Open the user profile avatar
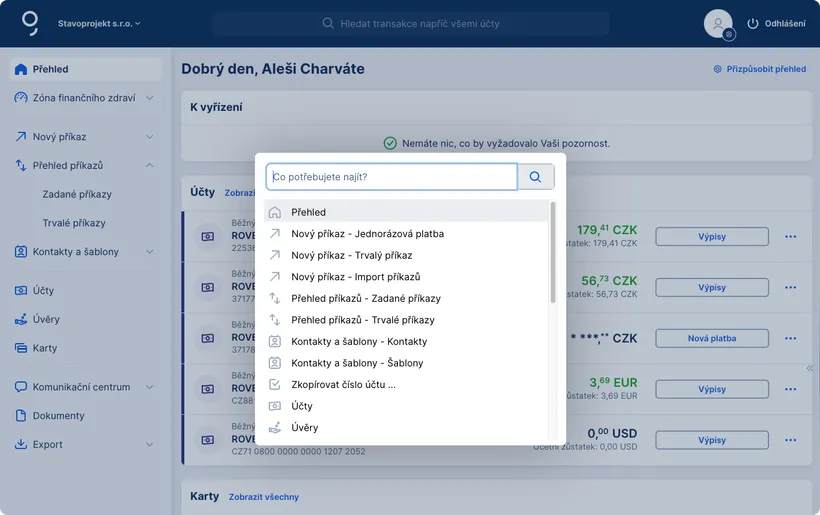 click(x=718, y=23)
